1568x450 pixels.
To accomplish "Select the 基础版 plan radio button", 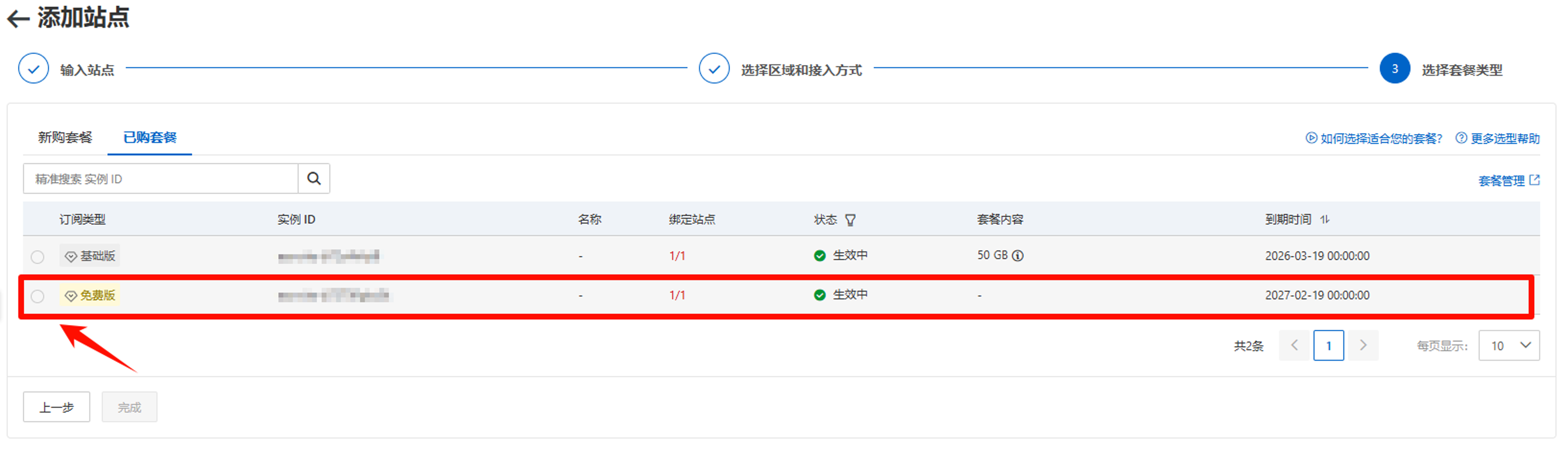I will click(38, 257).
